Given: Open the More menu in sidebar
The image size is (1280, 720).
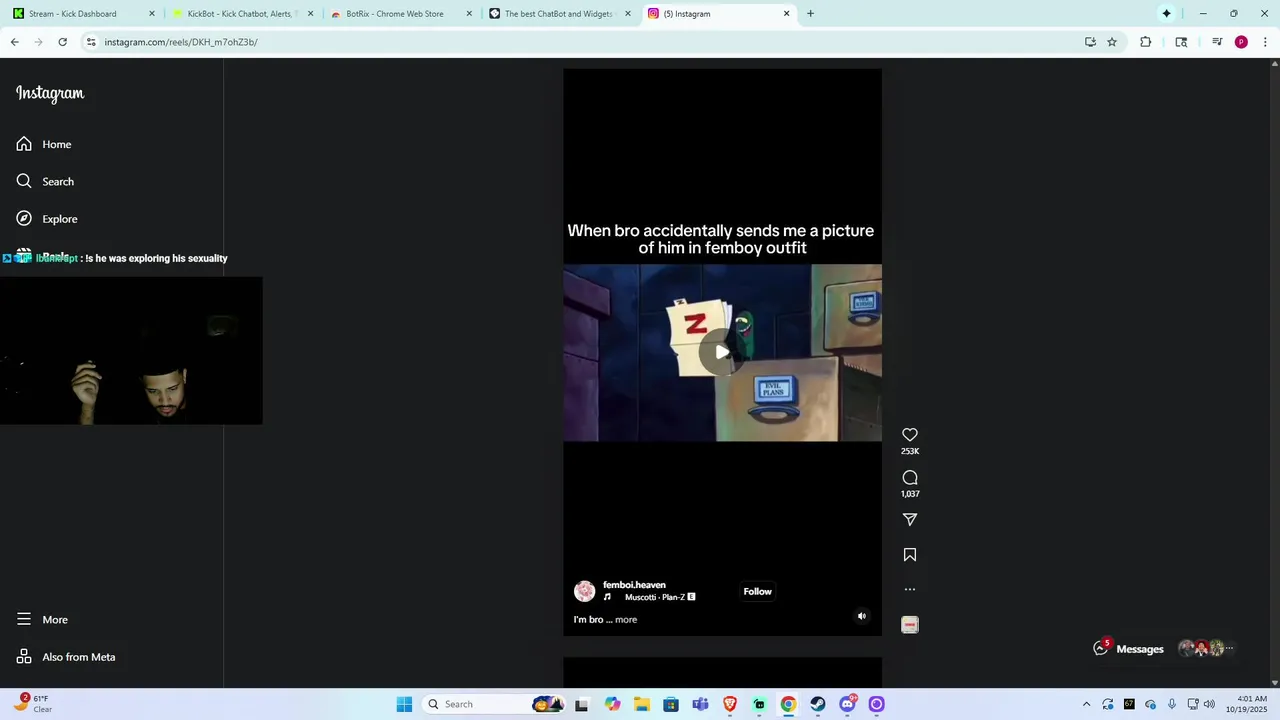Looking at the screenshot, I should pos(42,620).
